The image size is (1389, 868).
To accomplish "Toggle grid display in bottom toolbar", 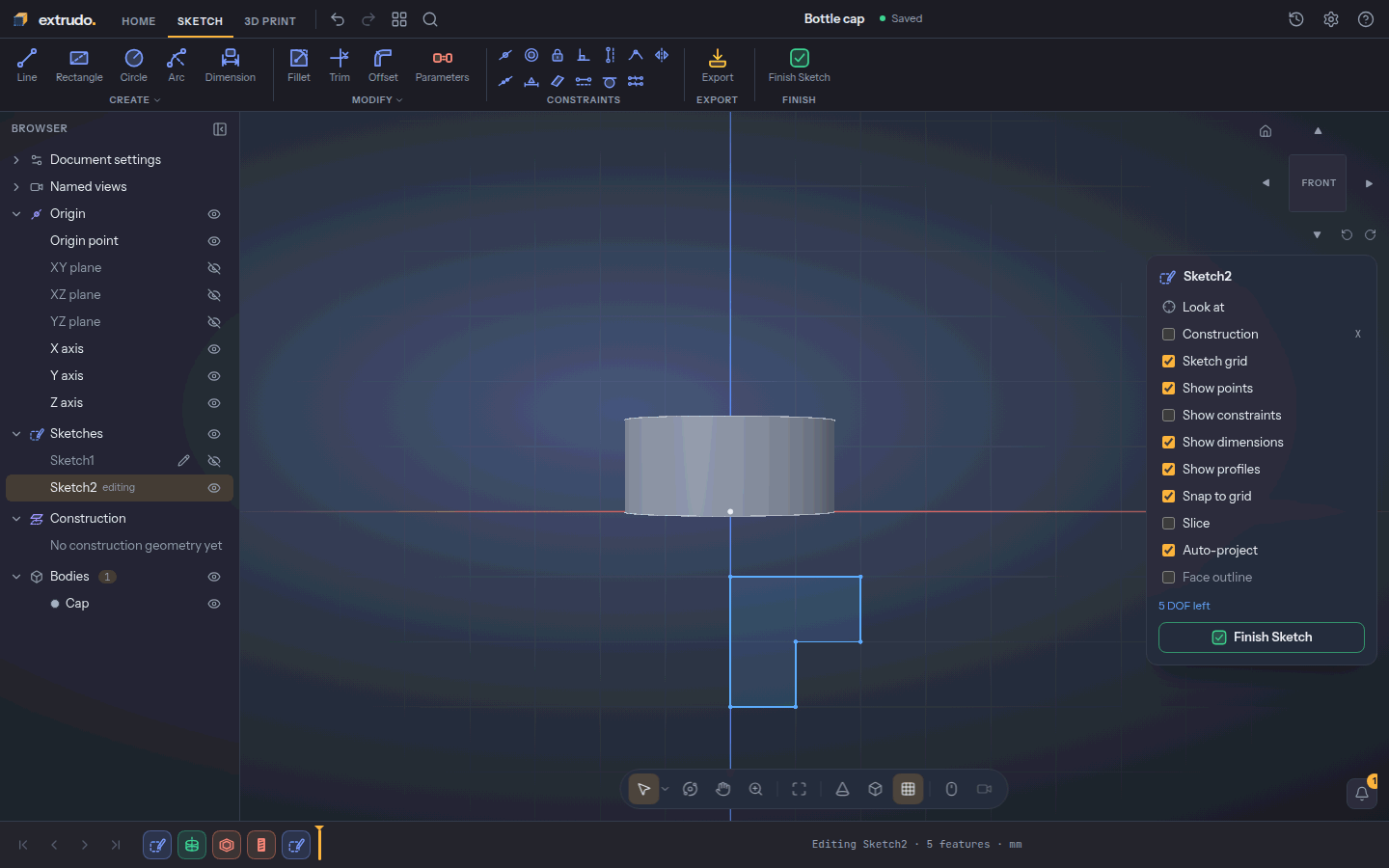I will click(x=908, y=789).
